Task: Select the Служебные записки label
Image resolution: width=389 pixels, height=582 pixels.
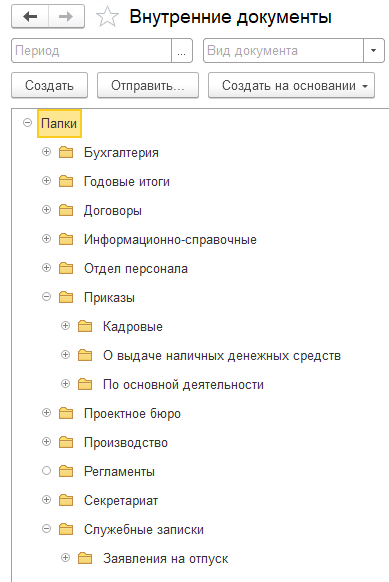Action: (144, 530)
